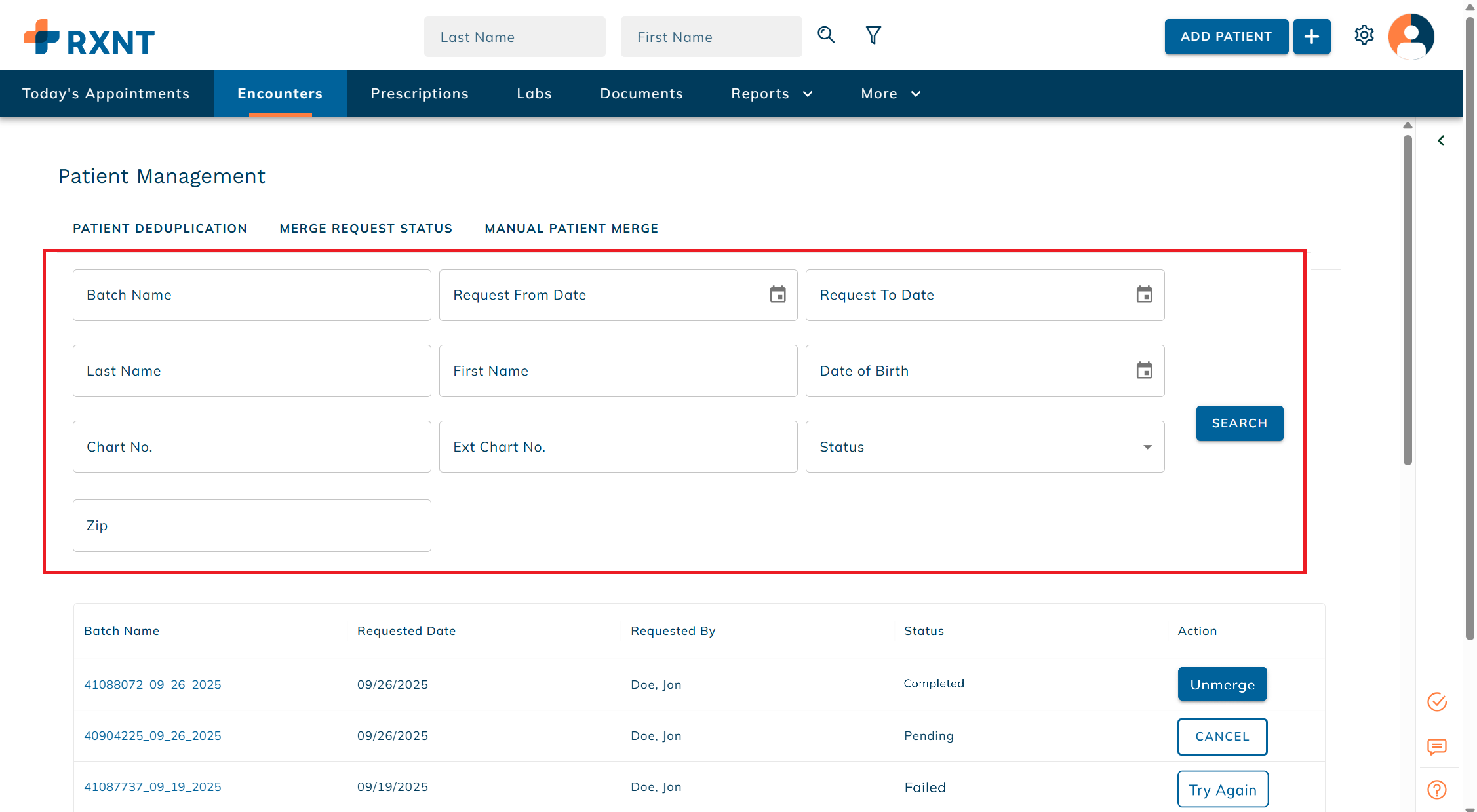Expand the Status dropdown
This screenshot has height=812, width=1477.
[x=985, y=447]
